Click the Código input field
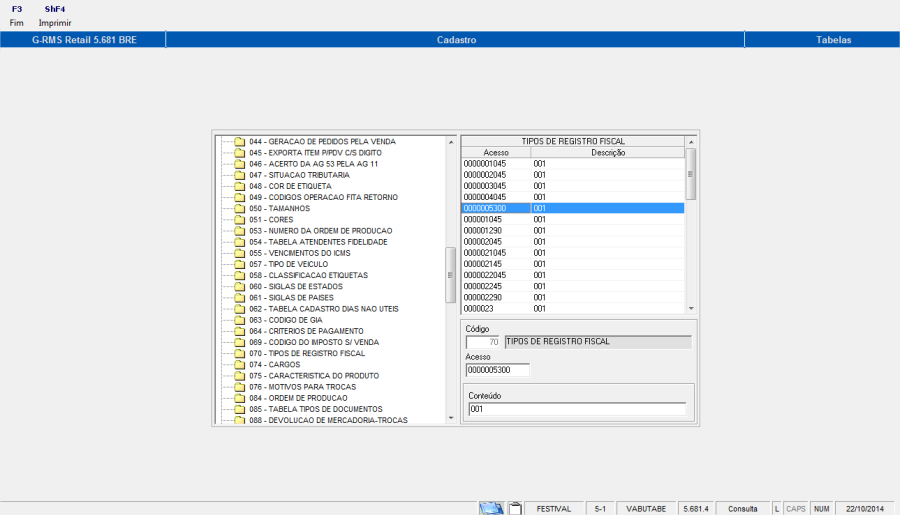Image resolution: width=900 pixels, height=515 pixels. click(x=482, y=342)
